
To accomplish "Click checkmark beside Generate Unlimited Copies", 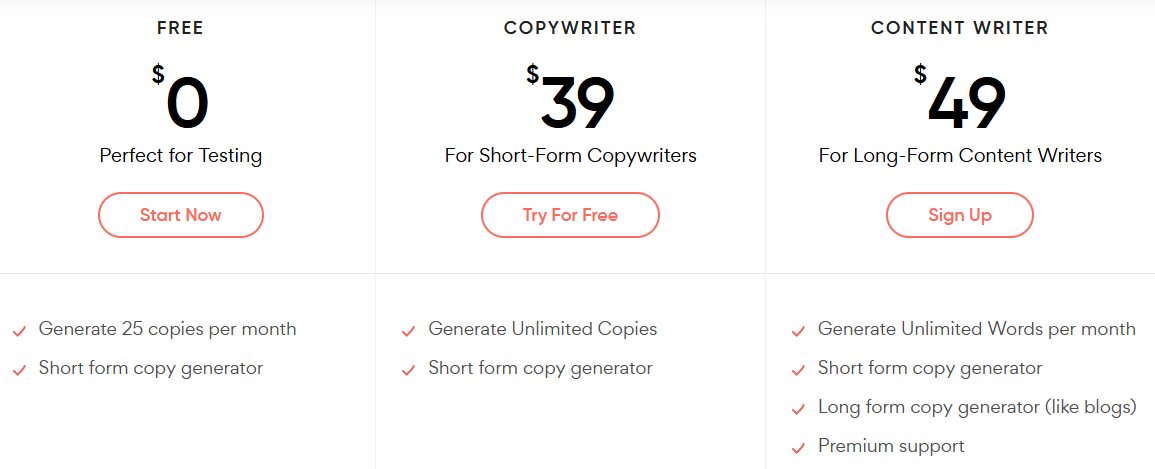I will [408, 332].
